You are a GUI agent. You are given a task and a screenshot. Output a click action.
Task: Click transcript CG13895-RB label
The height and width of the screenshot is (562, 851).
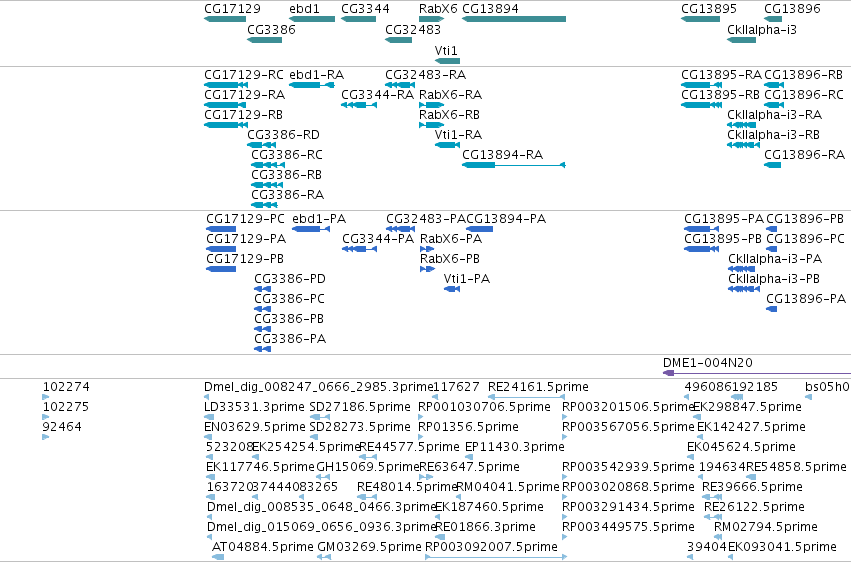720,95
